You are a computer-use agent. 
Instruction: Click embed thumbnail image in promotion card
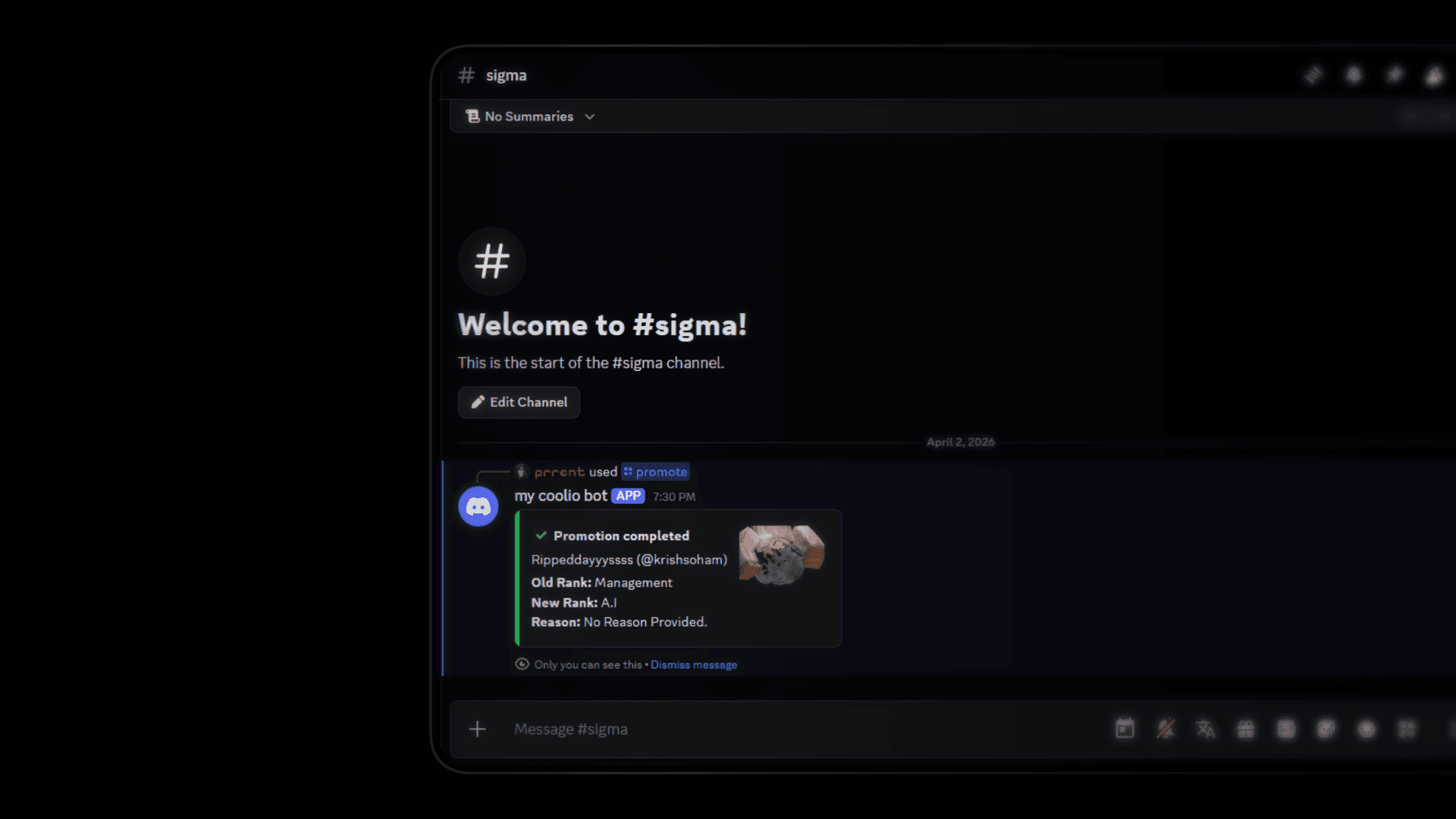(782, 555)
